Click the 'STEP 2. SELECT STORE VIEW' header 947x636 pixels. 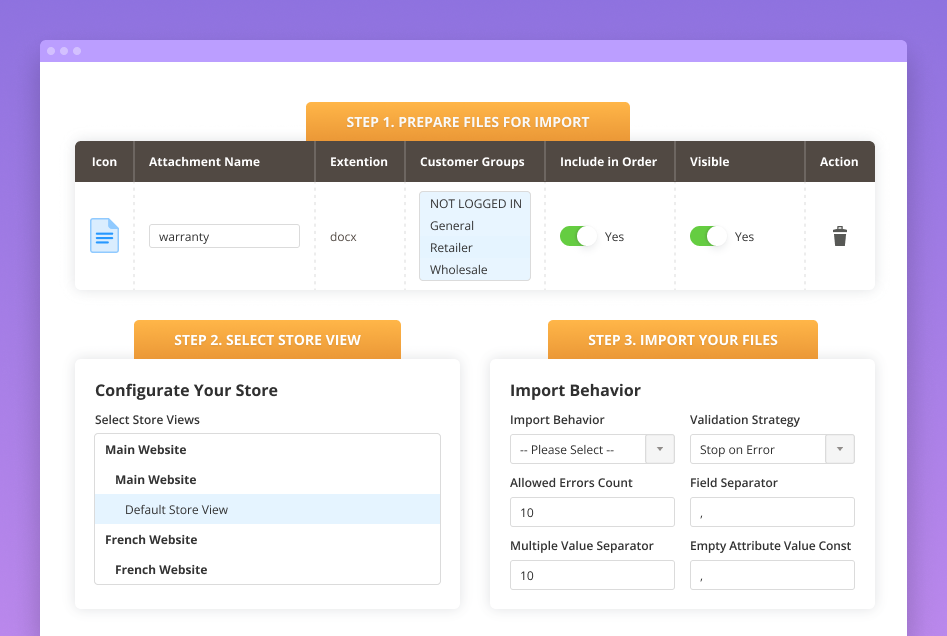267,339
